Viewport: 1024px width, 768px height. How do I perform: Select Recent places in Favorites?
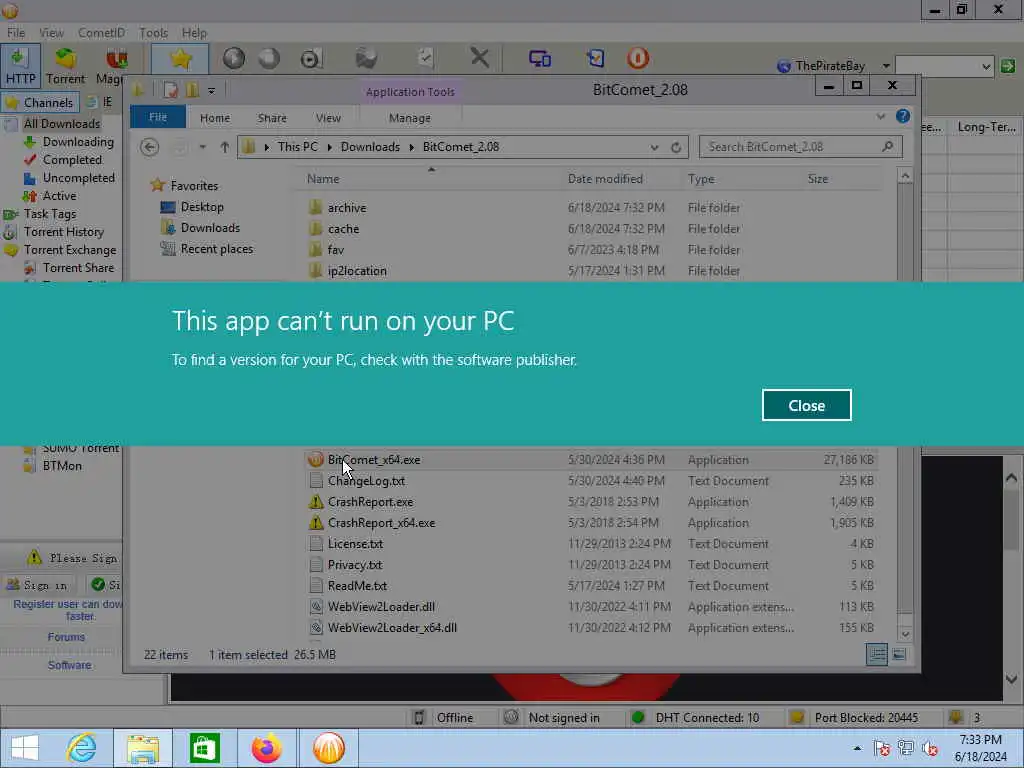(216, 249)
